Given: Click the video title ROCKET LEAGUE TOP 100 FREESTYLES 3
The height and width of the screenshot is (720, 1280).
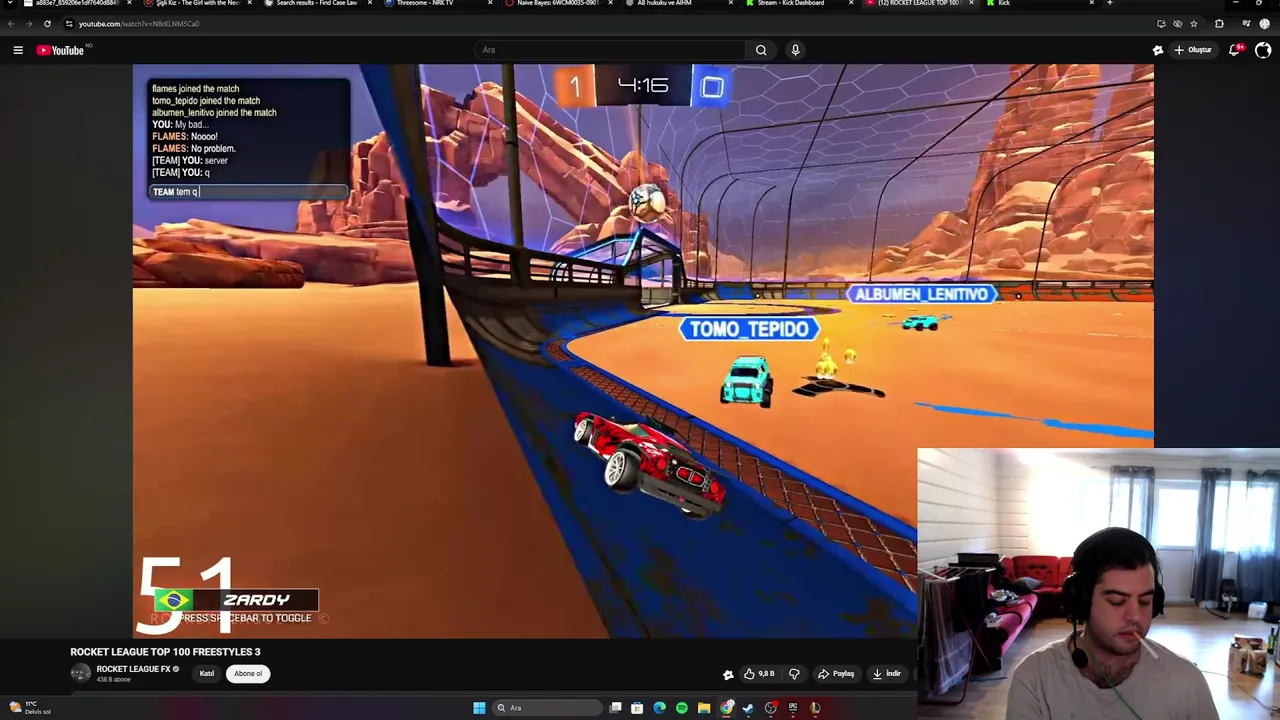Looking at the screenshot, I should click(165, 652).
